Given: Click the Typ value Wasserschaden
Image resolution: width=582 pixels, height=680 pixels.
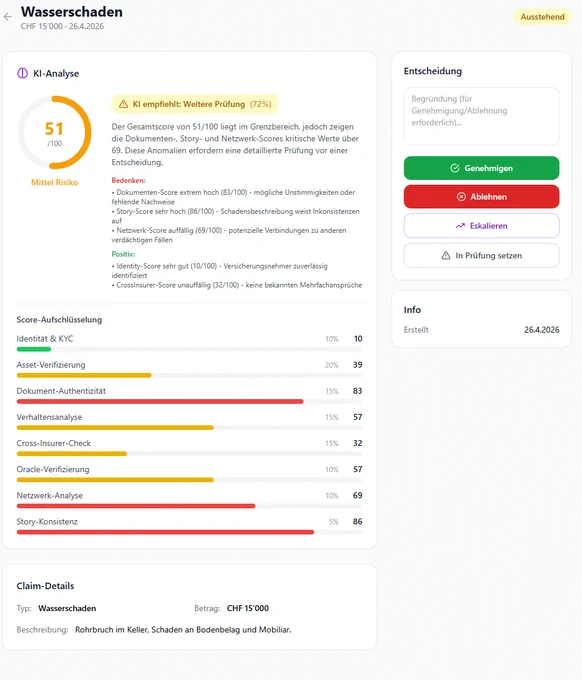Looking at the screenshot, I should pyautogui.click(x=67, y=608).
